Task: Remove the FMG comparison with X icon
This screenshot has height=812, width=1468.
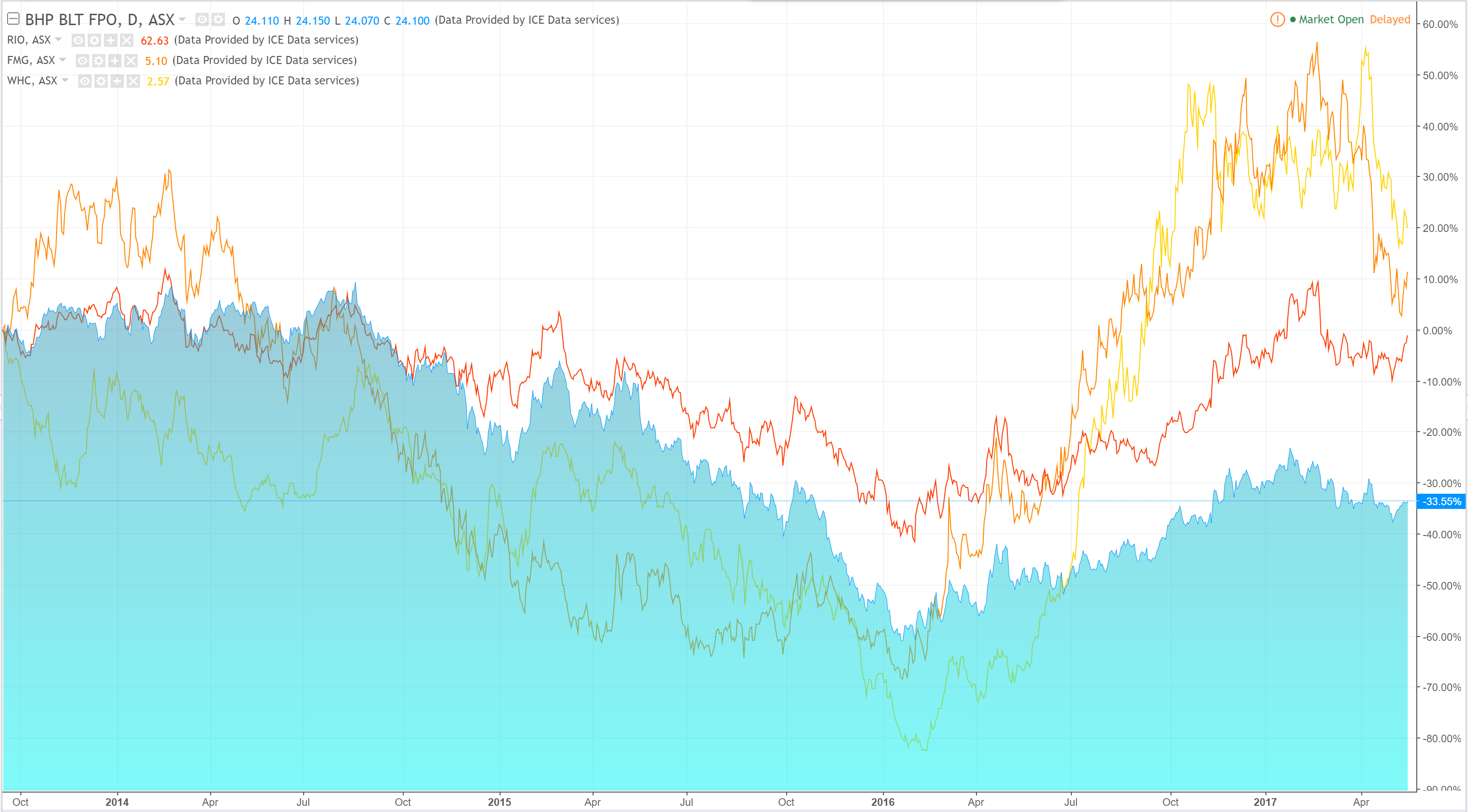Action: click(130, 61)
